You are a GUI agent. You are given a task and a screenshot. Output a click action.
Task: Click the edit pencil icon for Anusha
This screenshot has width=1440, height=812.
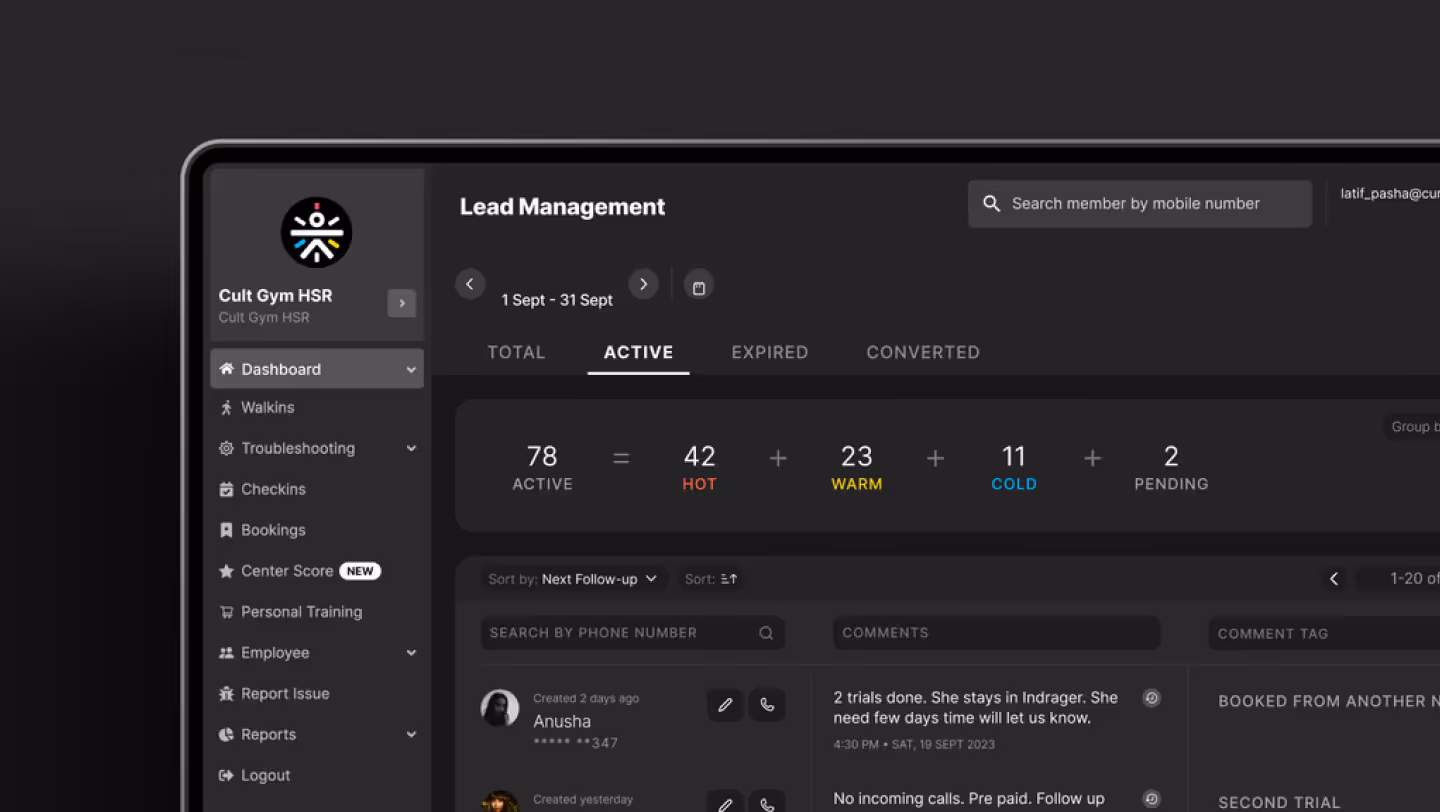click(725, 705)
